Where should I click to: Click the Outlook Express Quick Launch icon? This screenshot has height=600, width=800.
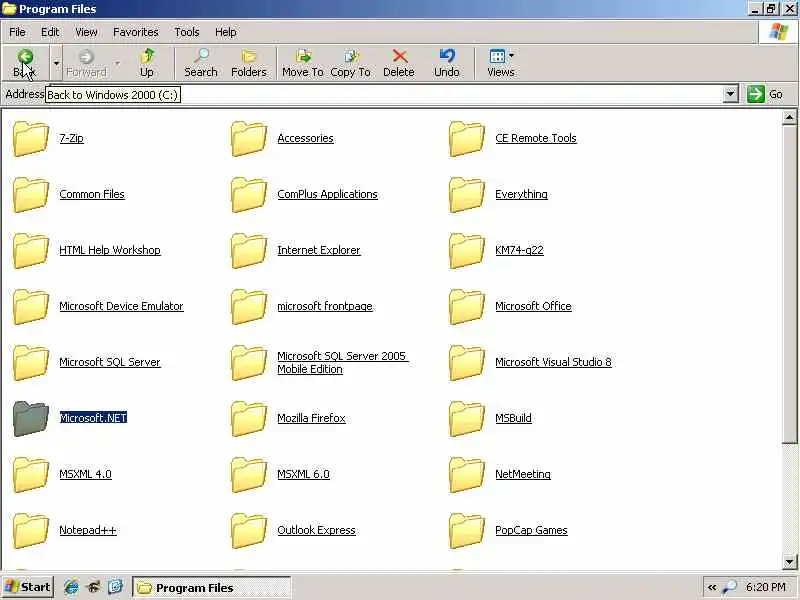115,587
